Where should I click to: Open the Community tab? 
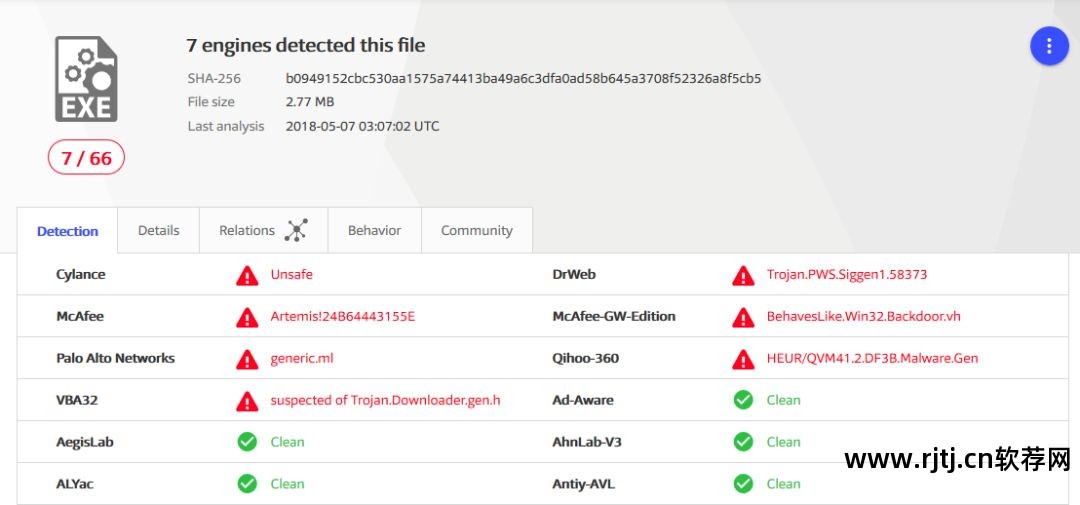477,230
